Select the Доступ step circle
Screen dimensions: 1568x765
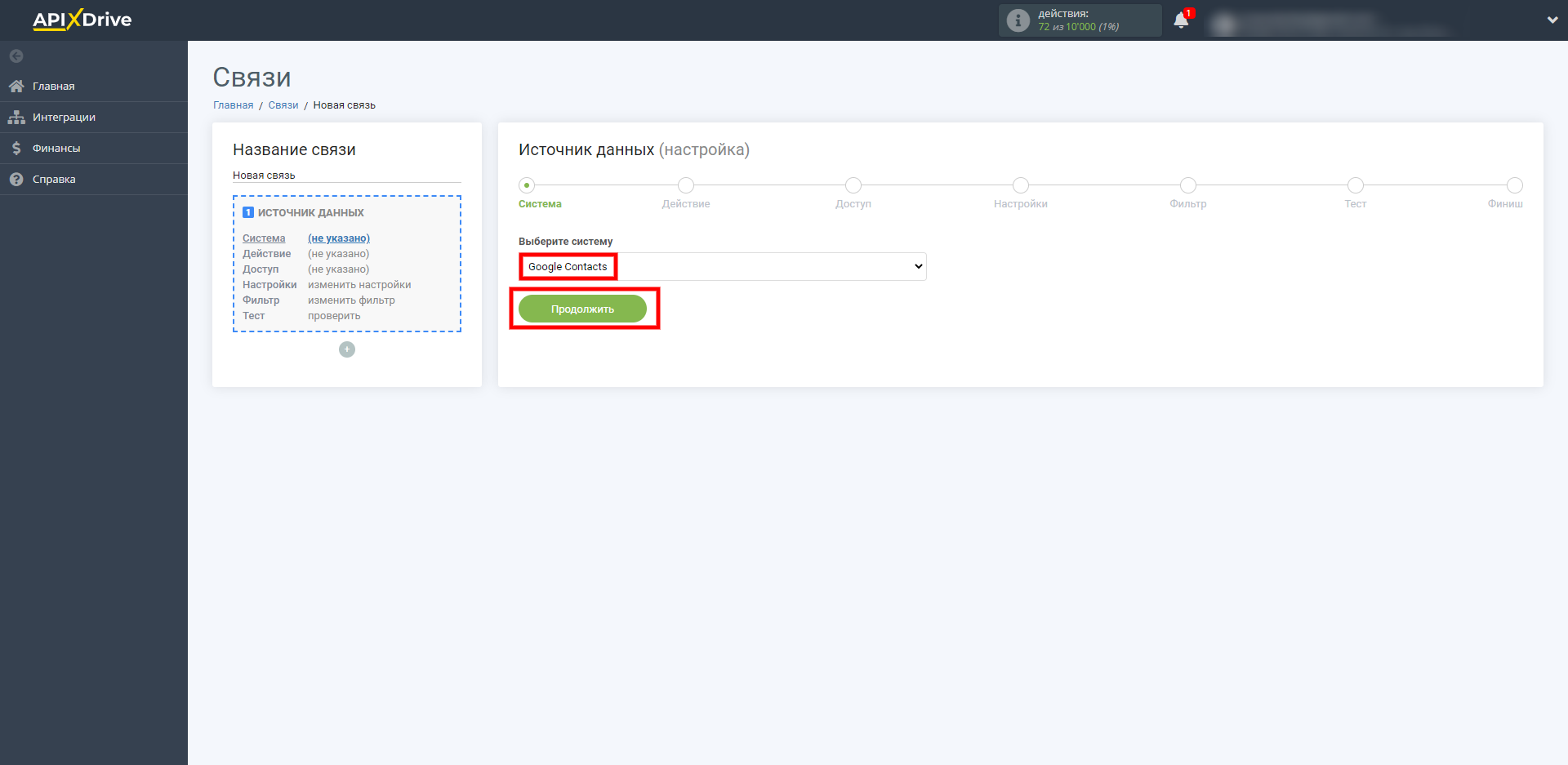853,185
